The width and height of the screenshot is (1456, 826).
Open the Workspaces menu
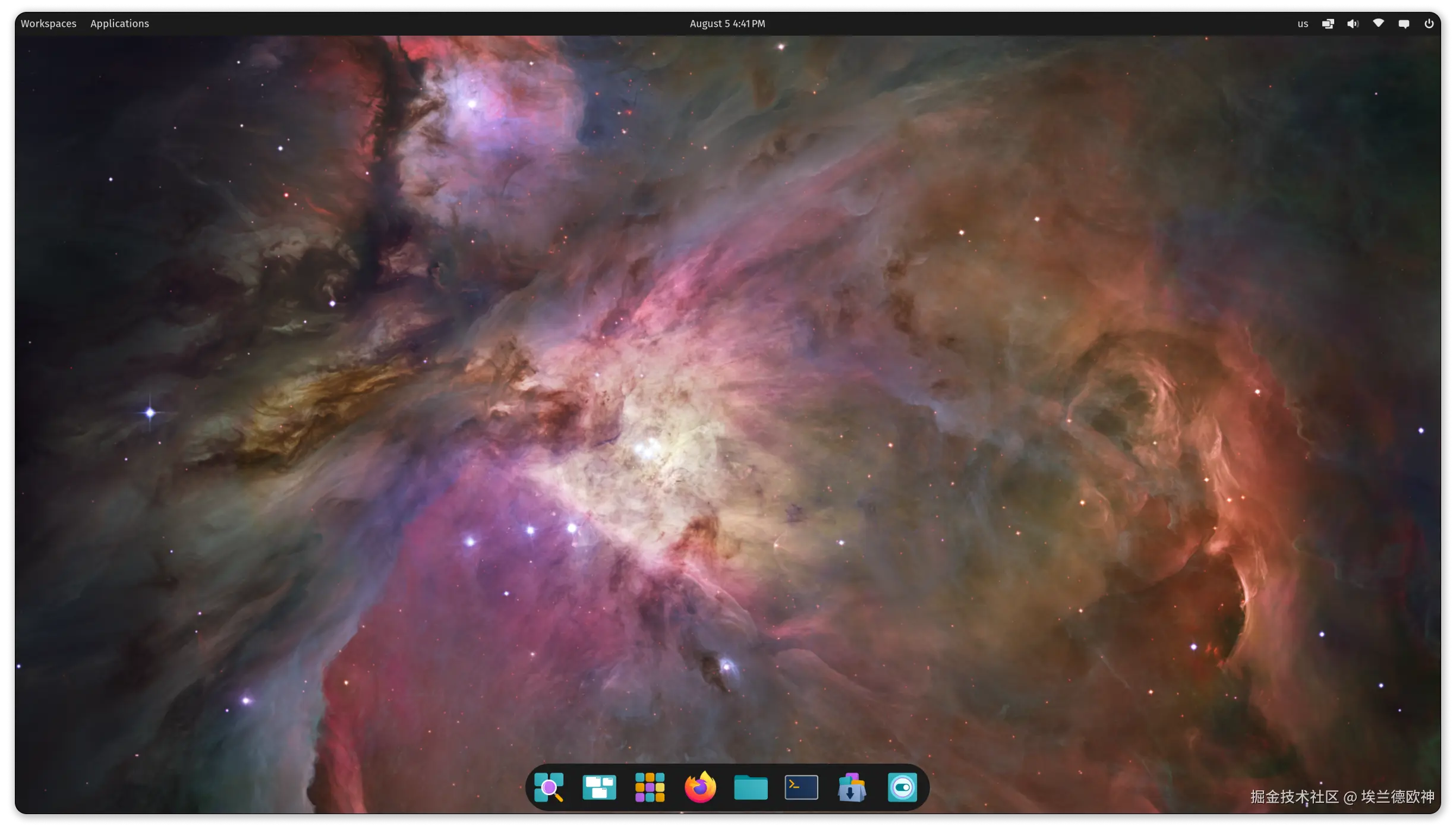coord(48,24)
